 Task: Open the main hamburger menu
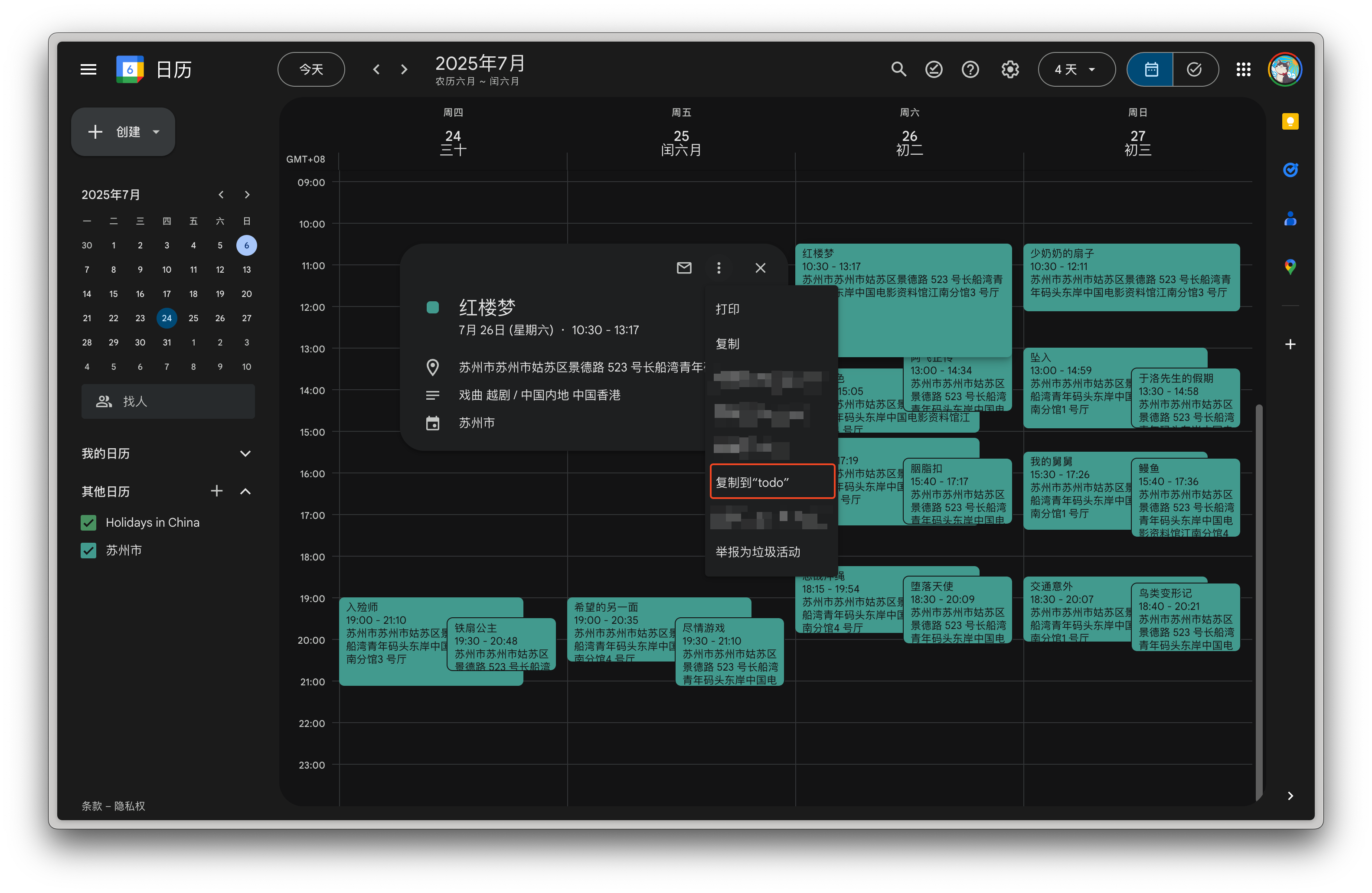[88, 70]
